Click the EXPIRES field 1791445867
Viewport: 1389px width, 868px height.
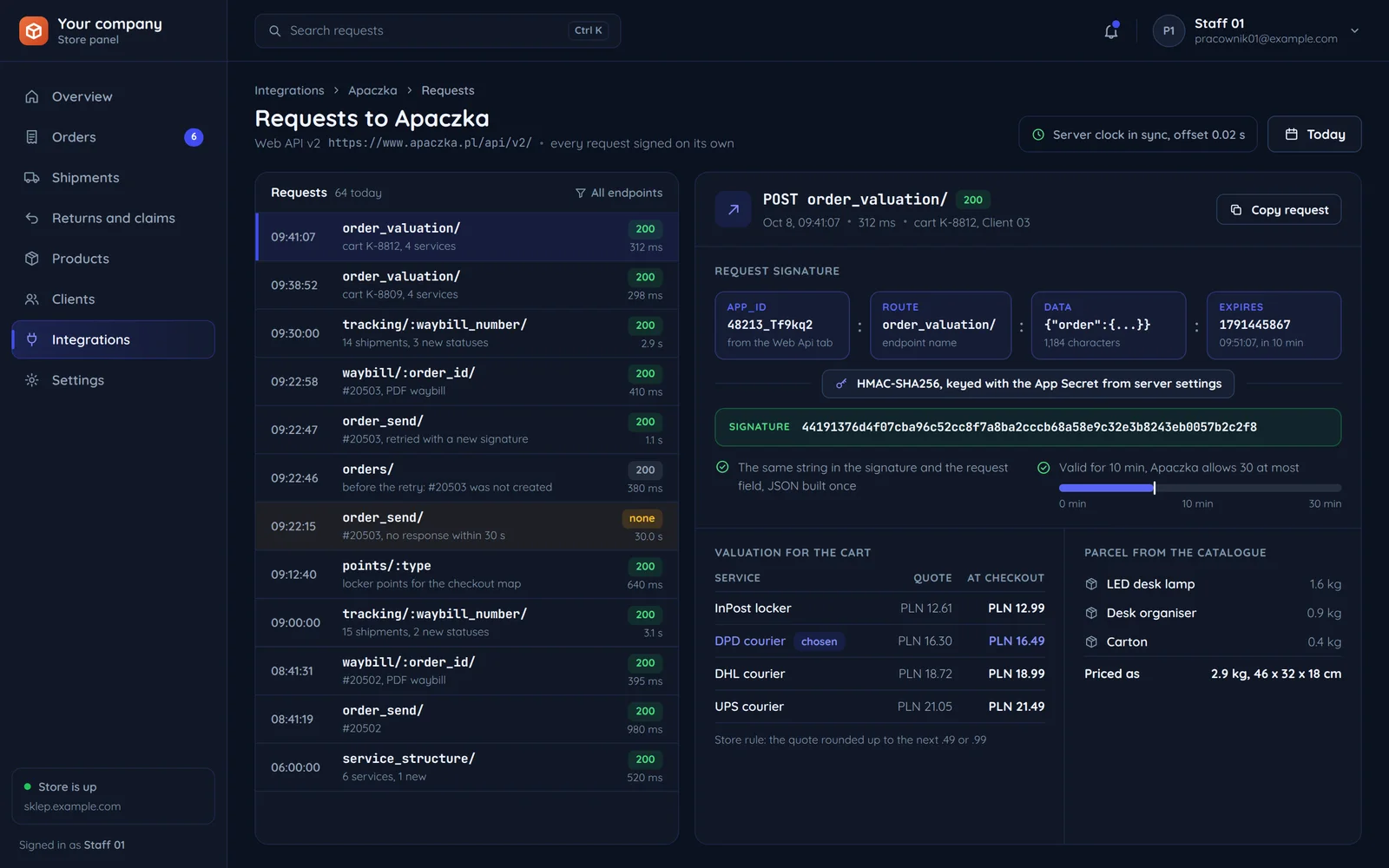1274,325
